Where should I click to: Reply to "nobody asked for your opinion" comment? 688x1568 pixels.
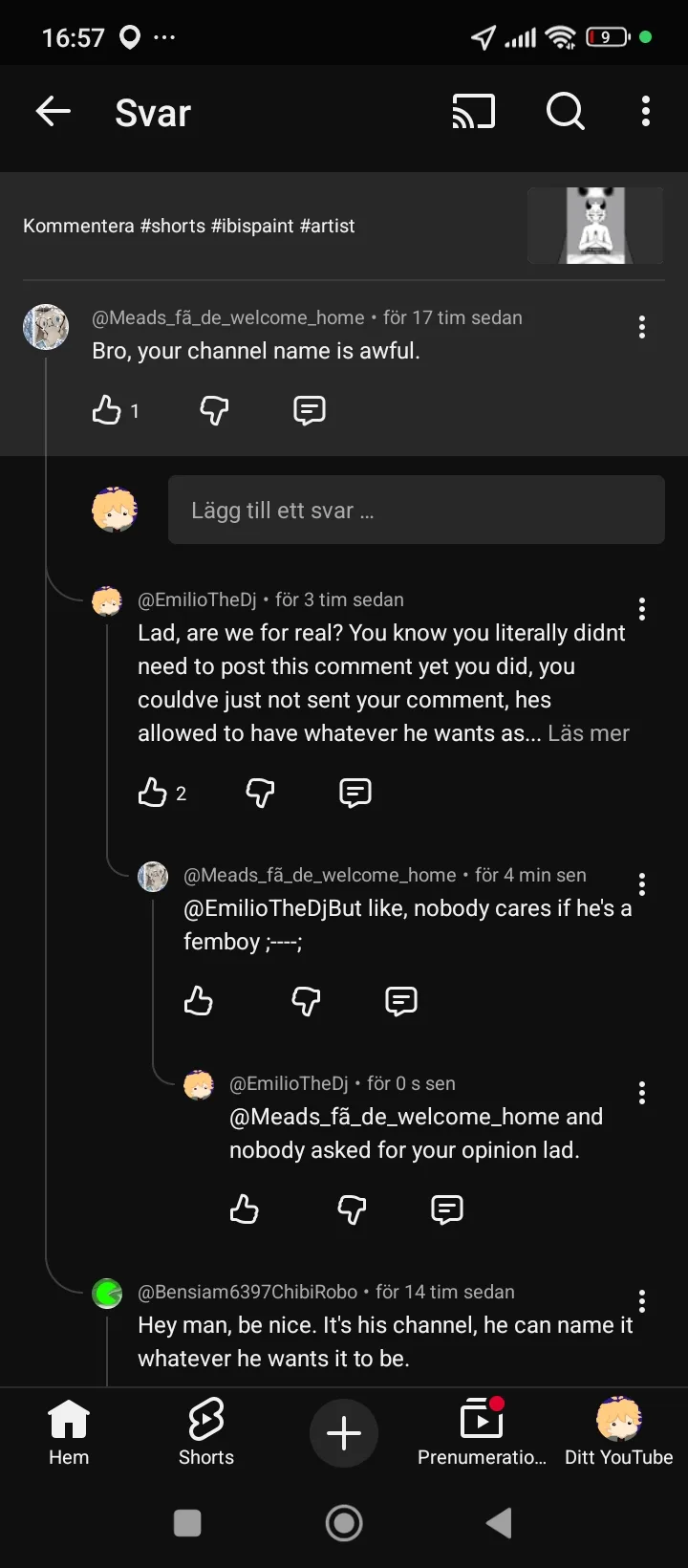(446, 1209)
